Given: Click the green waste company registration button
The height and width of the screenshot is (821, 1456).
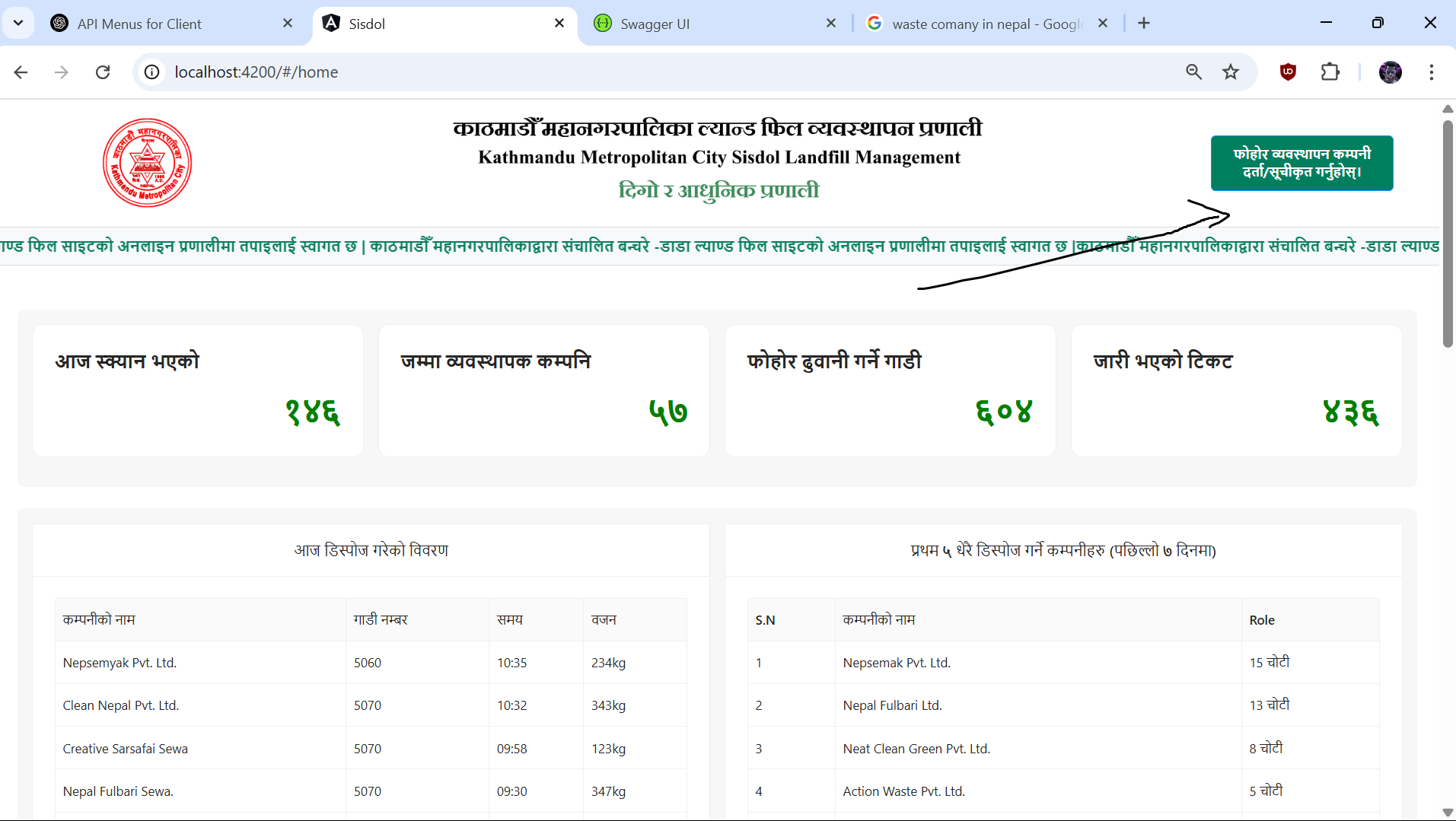Looking at the screenshot, I should [1301, 163].
